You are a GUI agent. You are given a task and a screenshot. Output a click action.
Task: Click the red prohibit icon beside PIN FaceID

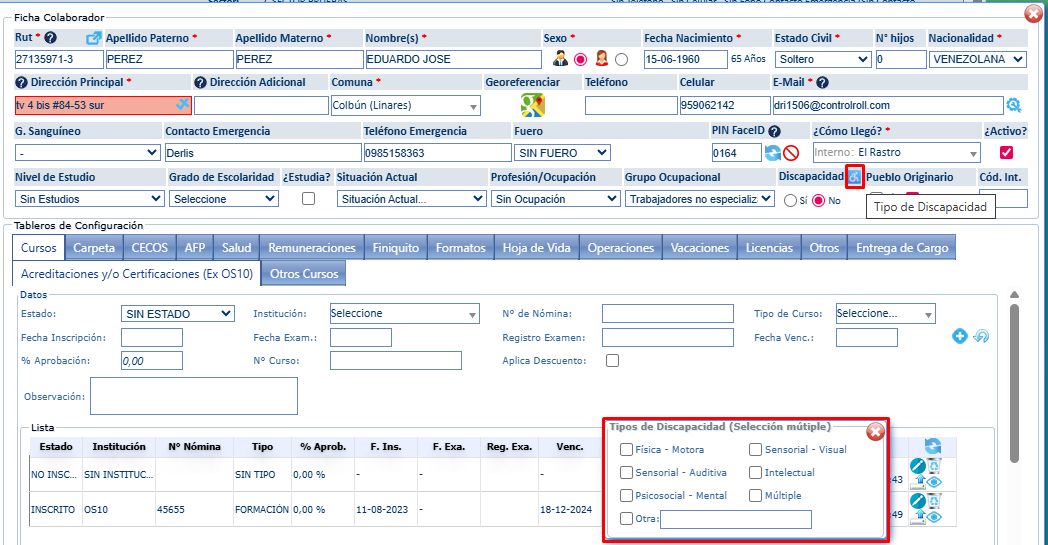click(x=790, y=153)
